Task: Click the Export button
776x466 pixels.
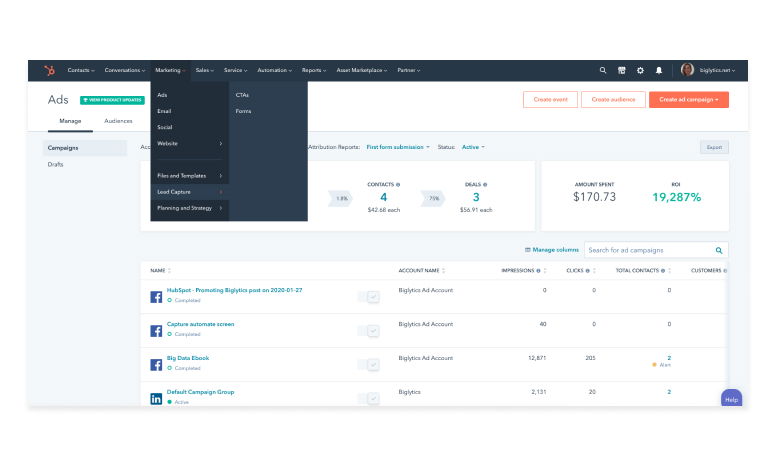Action: pyautogui.click(x=714, y=147)
